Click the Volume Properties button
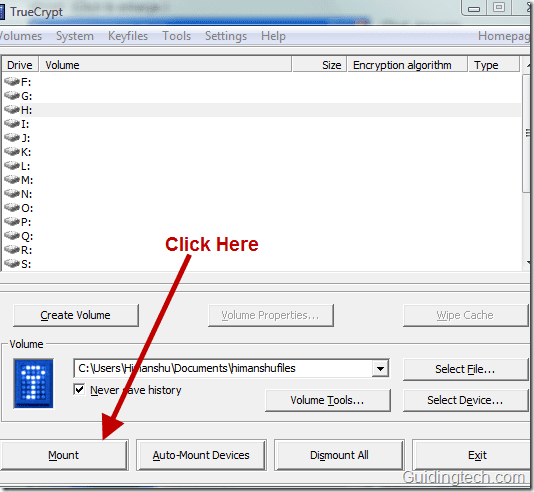 271,315
